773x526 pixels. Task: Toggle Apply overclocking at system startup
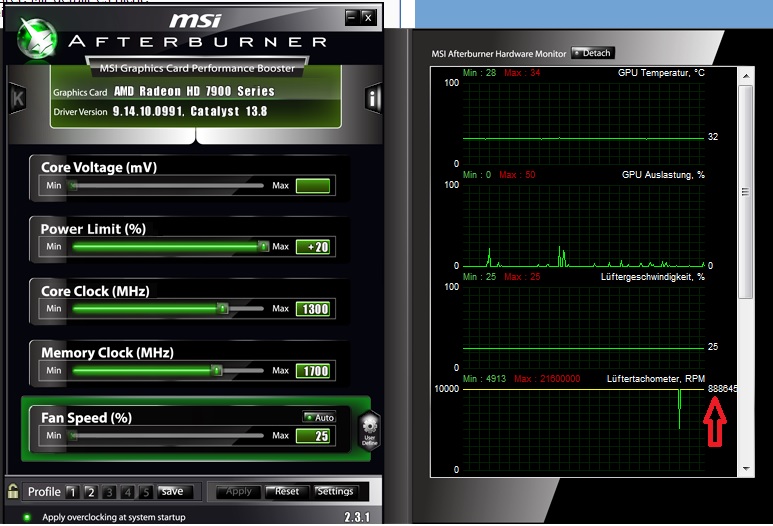pos(27,517)
